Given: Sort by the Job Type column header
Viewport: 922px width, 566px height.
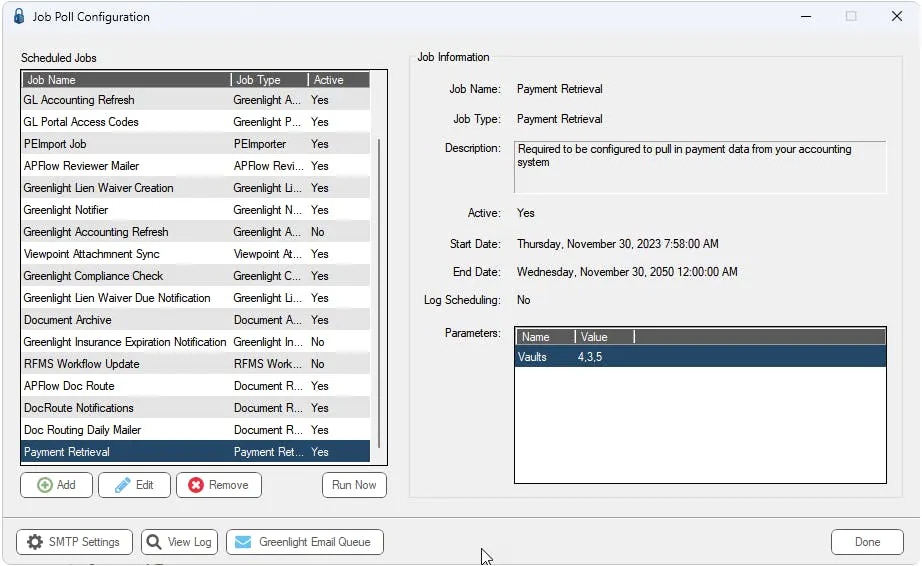Looking at the screenshot, I should pos(269,80).
